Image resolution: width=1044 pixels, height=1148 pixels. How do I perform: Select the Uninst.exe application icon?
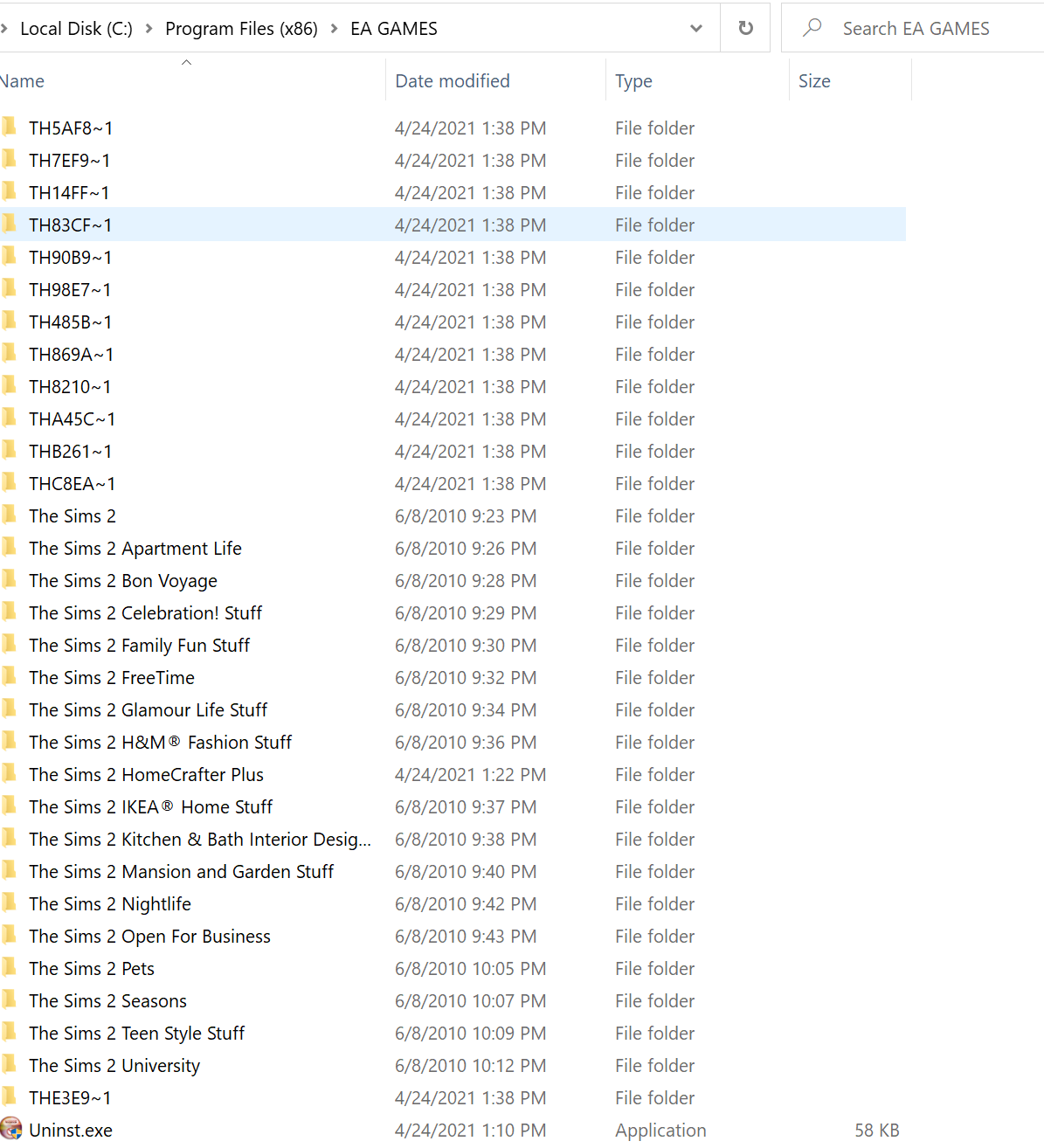click(11, 1129)
